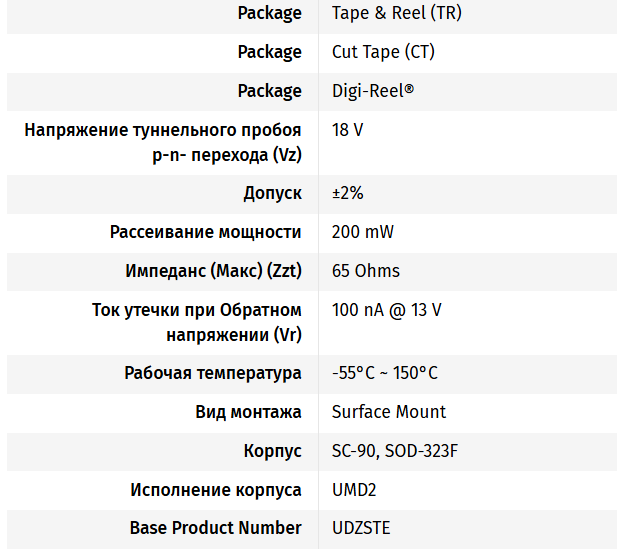Click the -55°C ~ 150°C temperature value
This screenshot has height=558, width=617.
pyautogui.click(x=384, y=373)
